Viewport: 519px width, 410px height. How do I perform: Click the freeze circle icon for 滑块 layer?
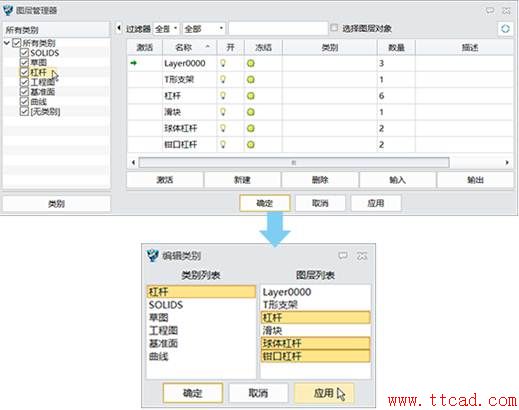tap(251, 112)
